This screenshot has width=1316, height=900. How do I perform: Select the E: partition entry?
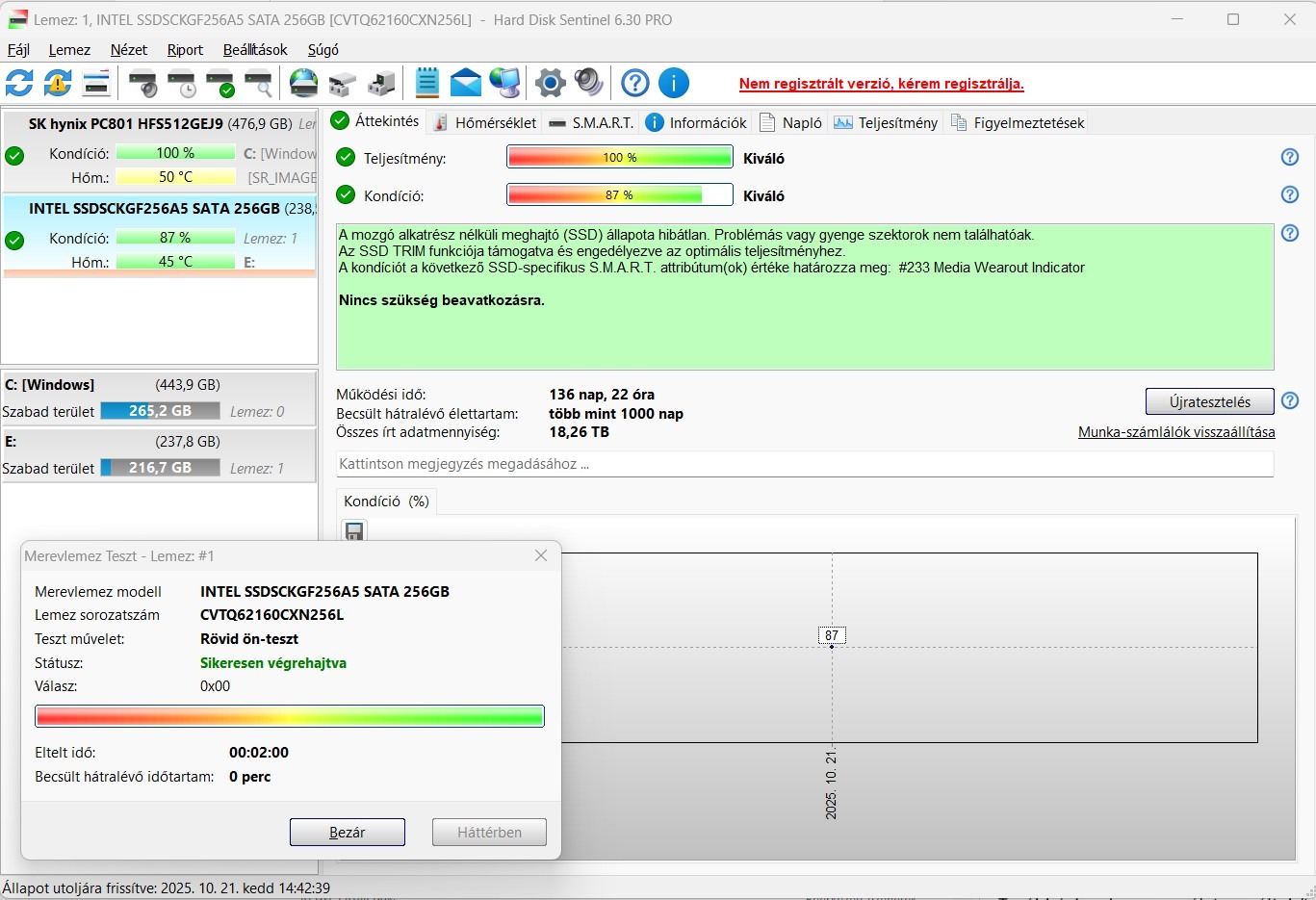coord(159,455)
